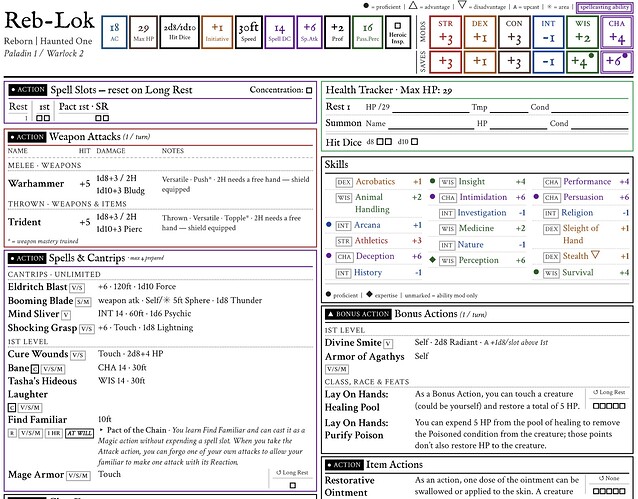Click the ACTION badge on Item Actions
The height and width of the screenshot is (499, 638).
point(344,465)
